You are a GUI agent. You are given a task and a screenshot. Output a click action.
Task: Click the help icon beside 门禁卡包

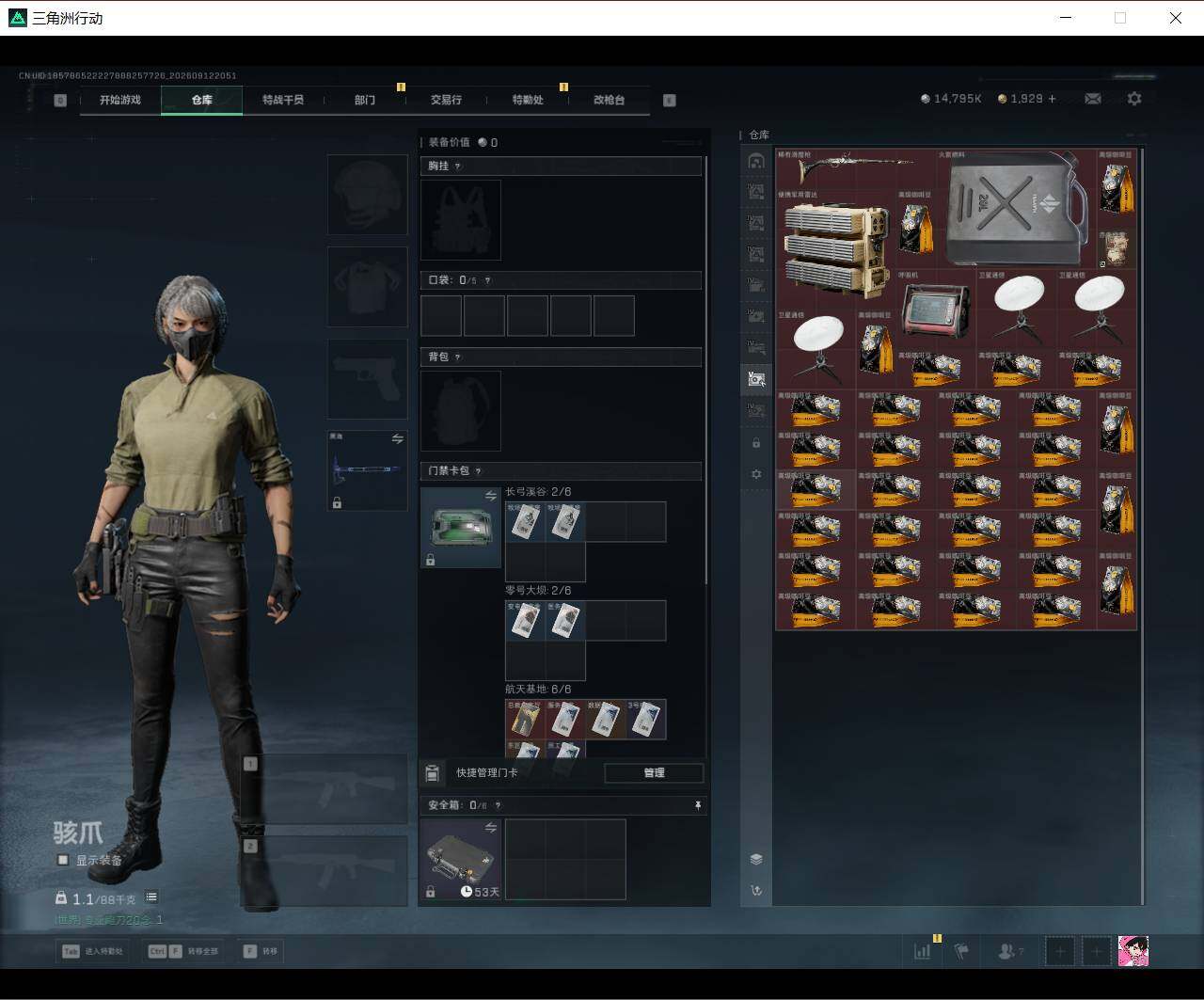(478, 471)
